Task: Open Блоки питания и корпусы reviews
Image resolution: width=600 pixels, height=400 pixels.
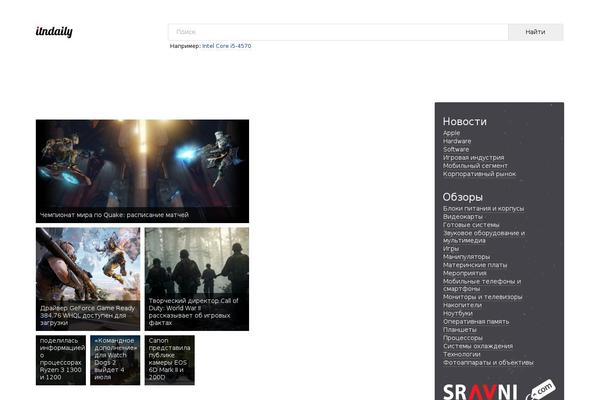Action: coord(483,209)
